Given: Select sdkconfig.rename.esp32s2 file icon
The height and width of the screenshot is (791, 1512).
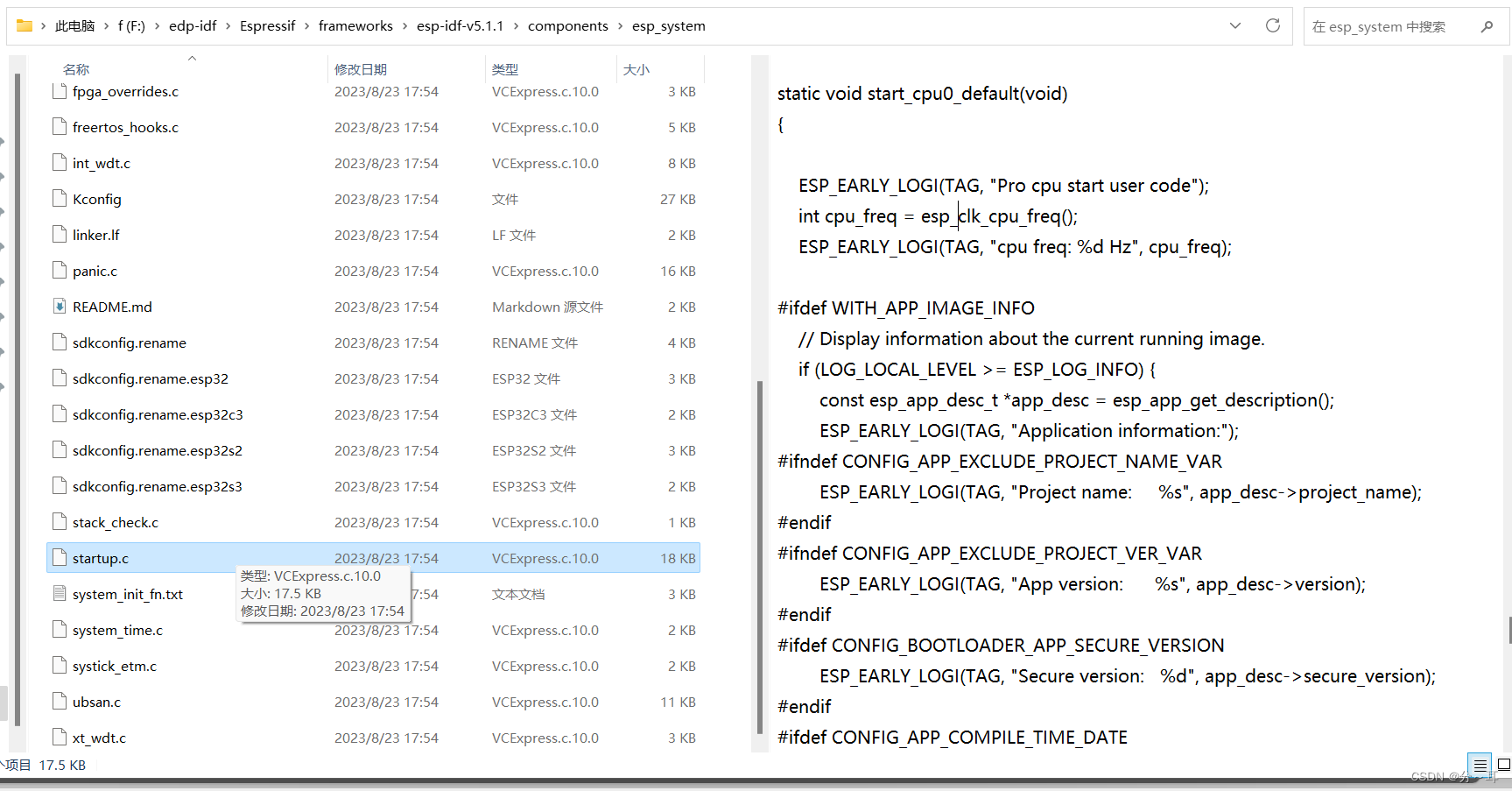Looking at the screenshot, I should [60, 450].
